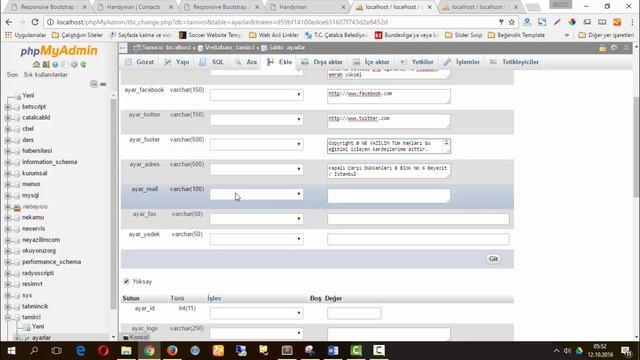The width and height of the screenshot is (640, 360).
Task: Switch to the Ara tab
Action: coord(246,62)
